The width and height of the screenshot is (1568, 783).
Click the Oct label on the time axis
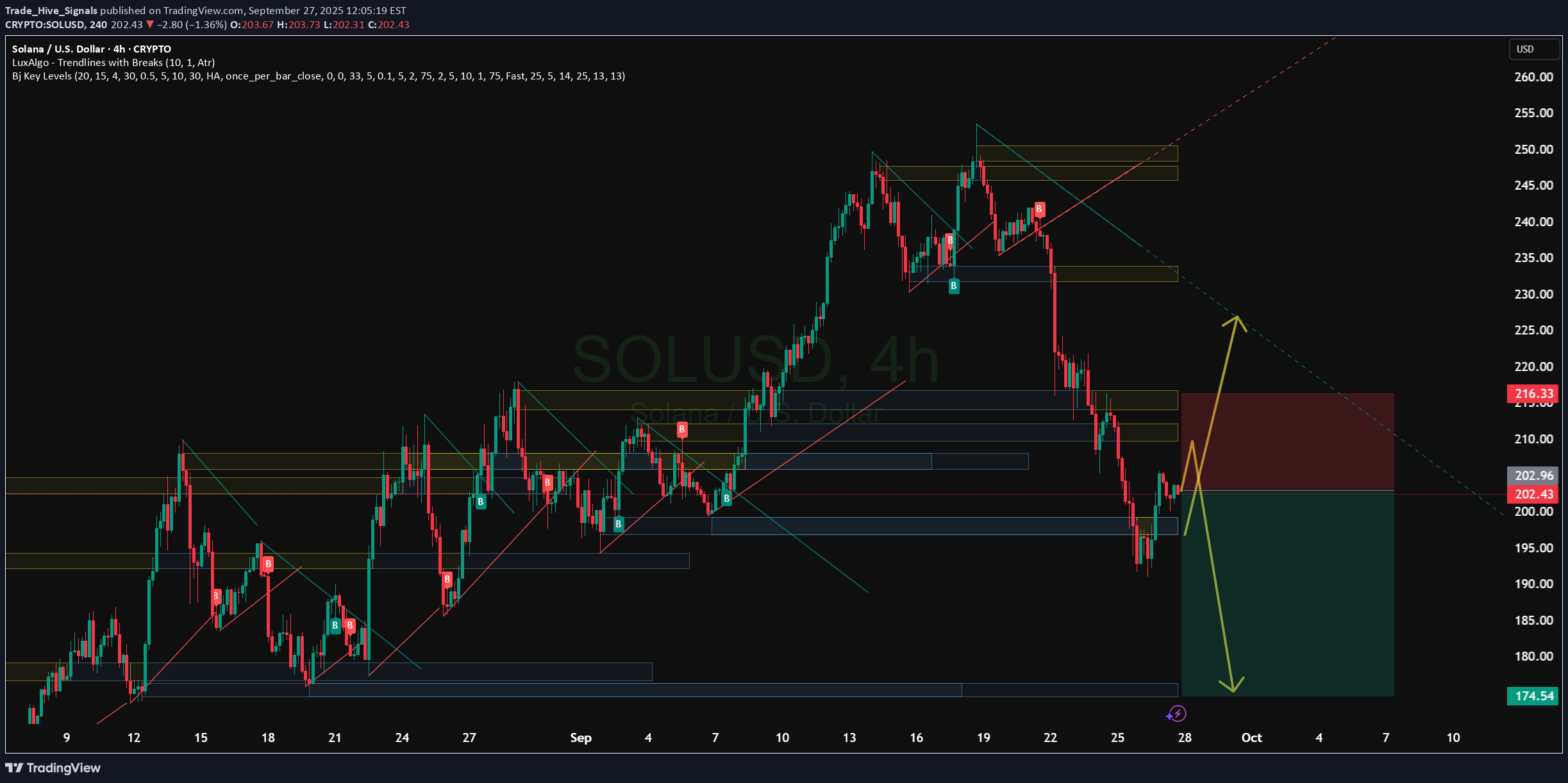click(1251, 738)
